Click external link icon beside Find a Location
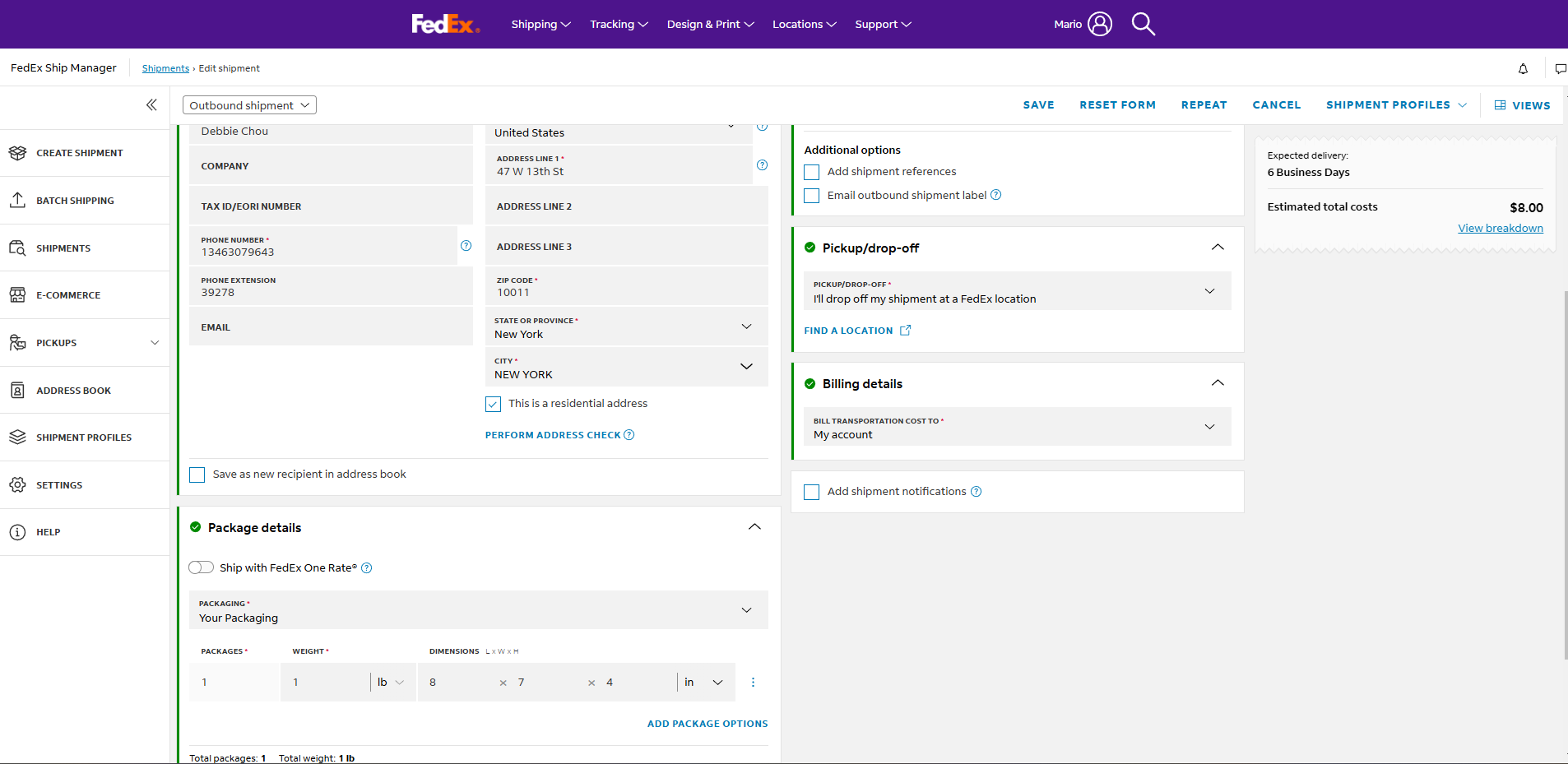 coord(905,331)
